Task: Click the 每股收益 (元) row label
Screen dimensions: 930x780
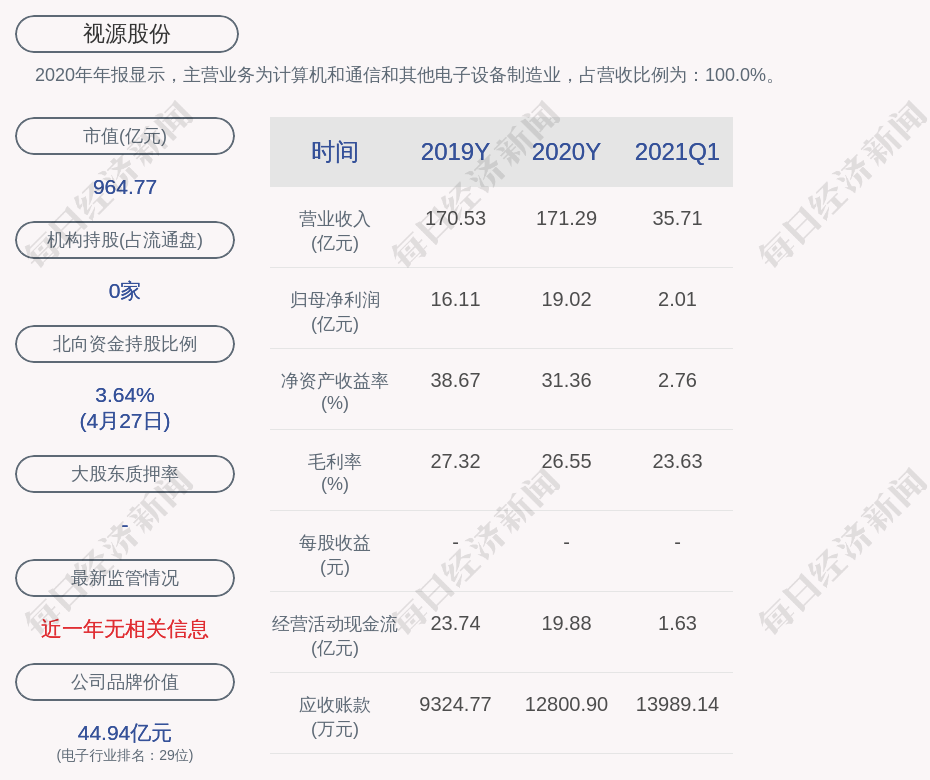Action: [x=335, y=555]
